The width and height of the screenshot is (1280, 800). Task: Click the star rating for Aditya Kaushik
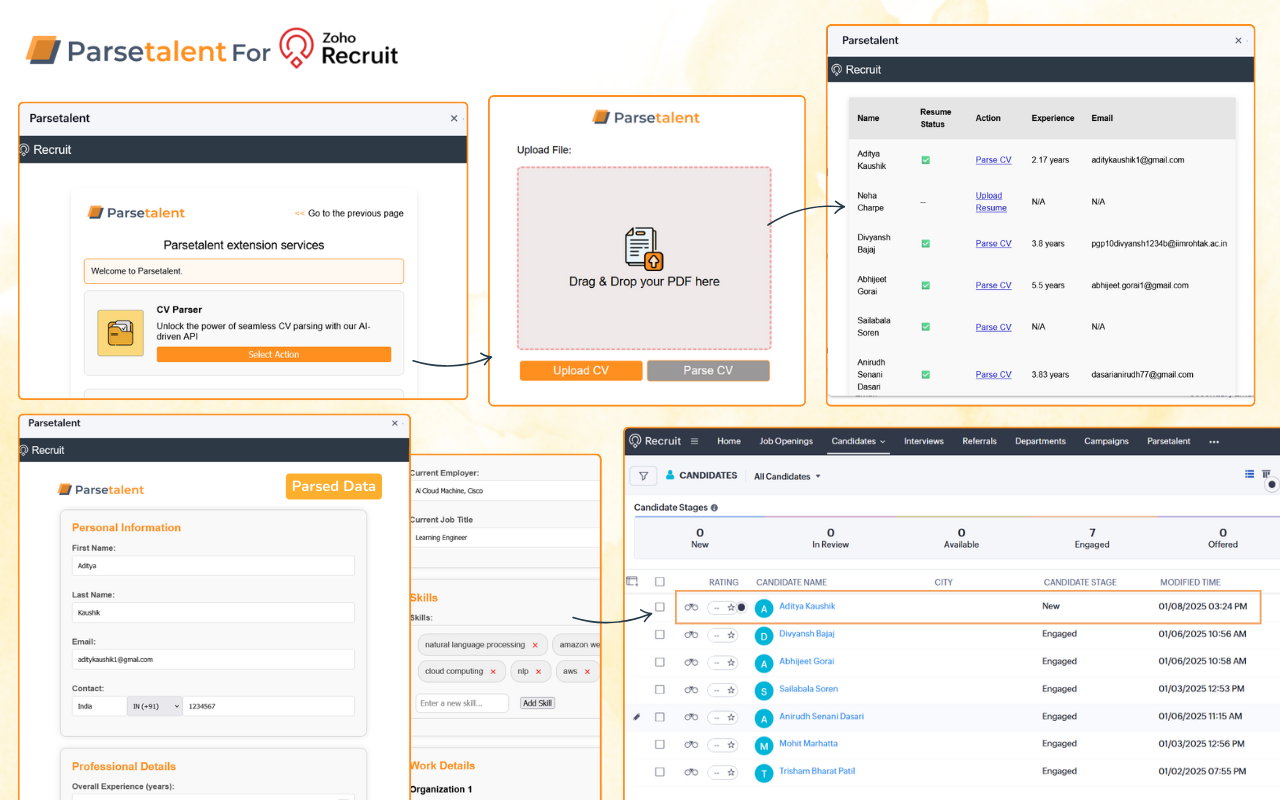(x=731, y=607)
